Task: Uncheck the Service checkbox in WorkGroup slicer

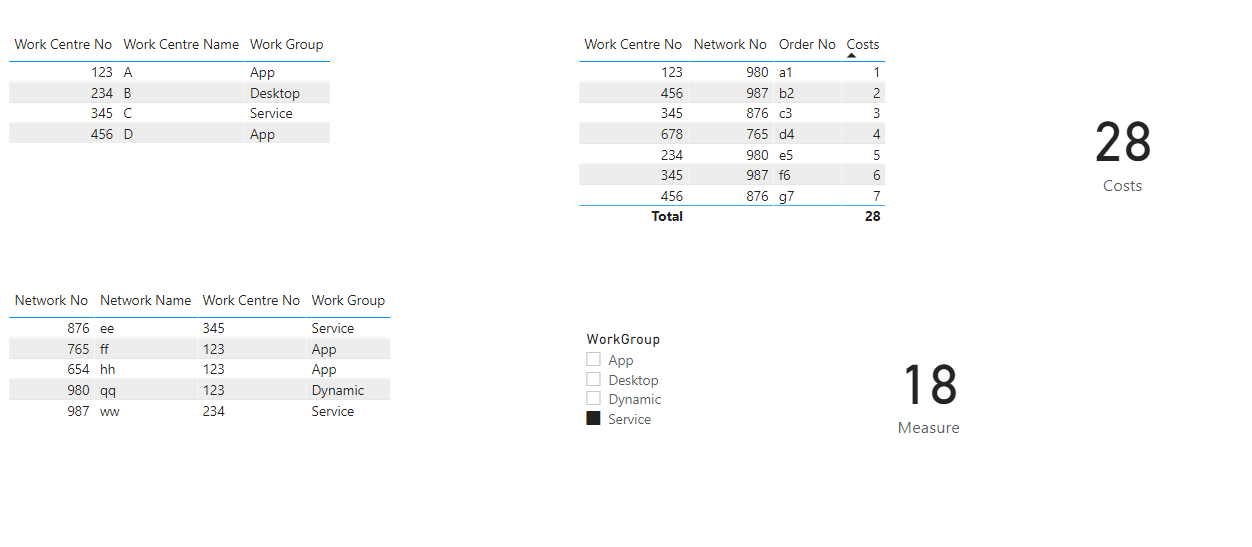Action: [593, 419]
